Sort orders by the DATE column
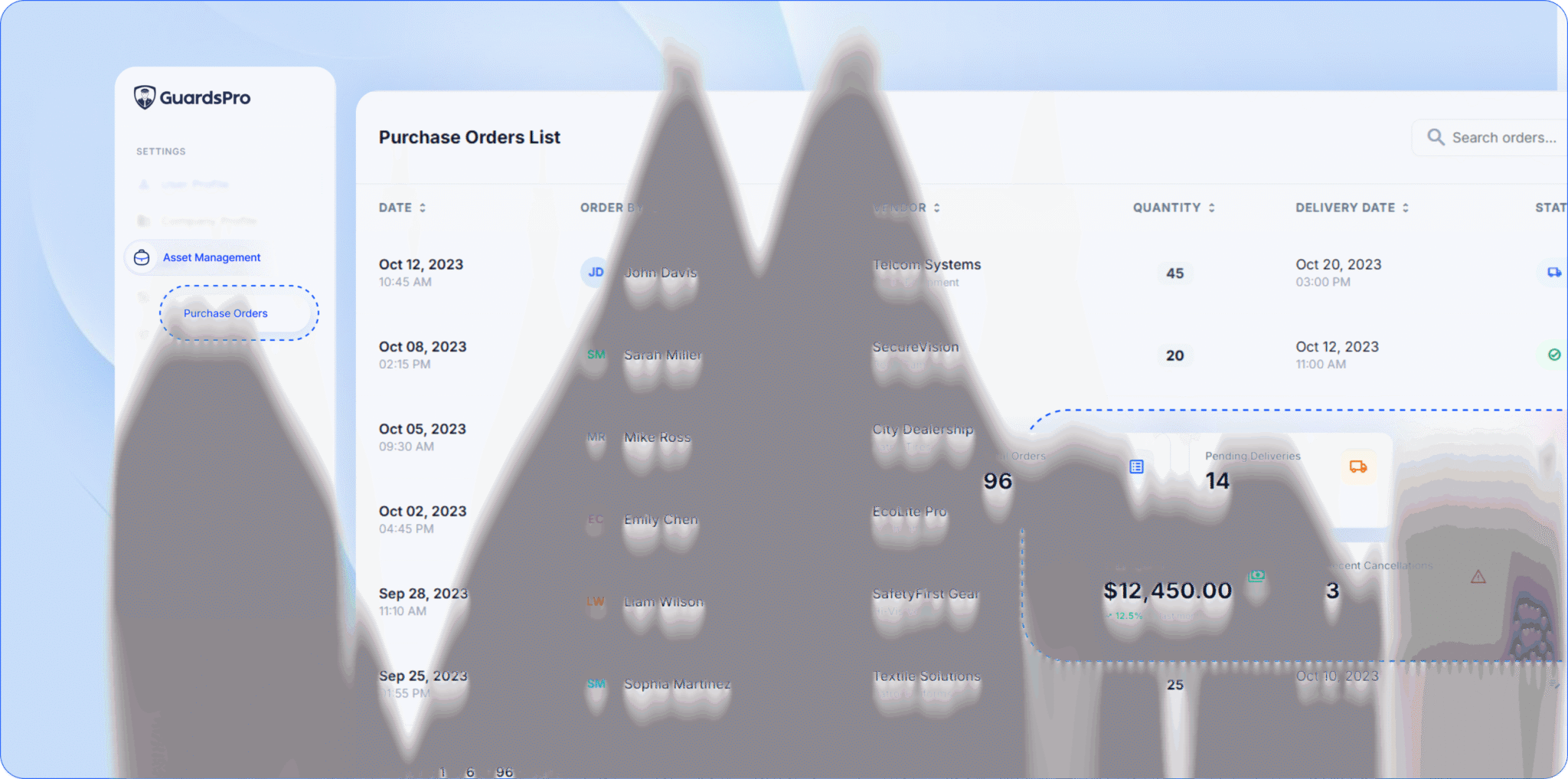The height and width of the screenshot is (779, 1568). (x=422, y=208)
